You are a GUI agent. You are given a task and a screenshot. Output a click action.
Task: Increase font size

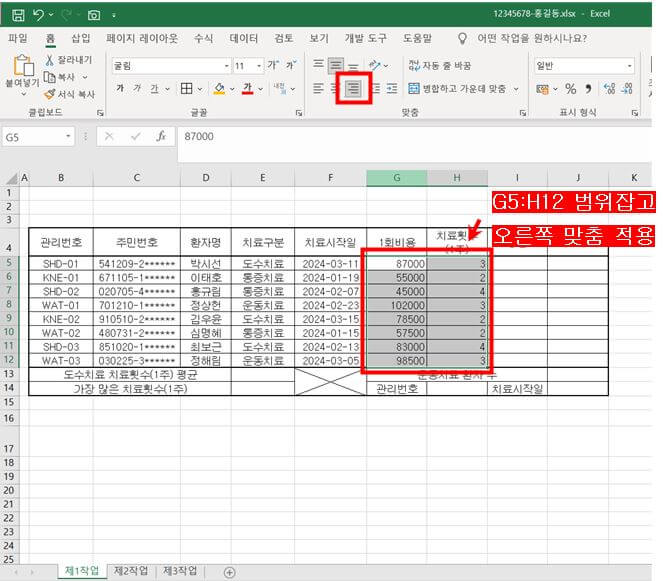click(272, 65)
